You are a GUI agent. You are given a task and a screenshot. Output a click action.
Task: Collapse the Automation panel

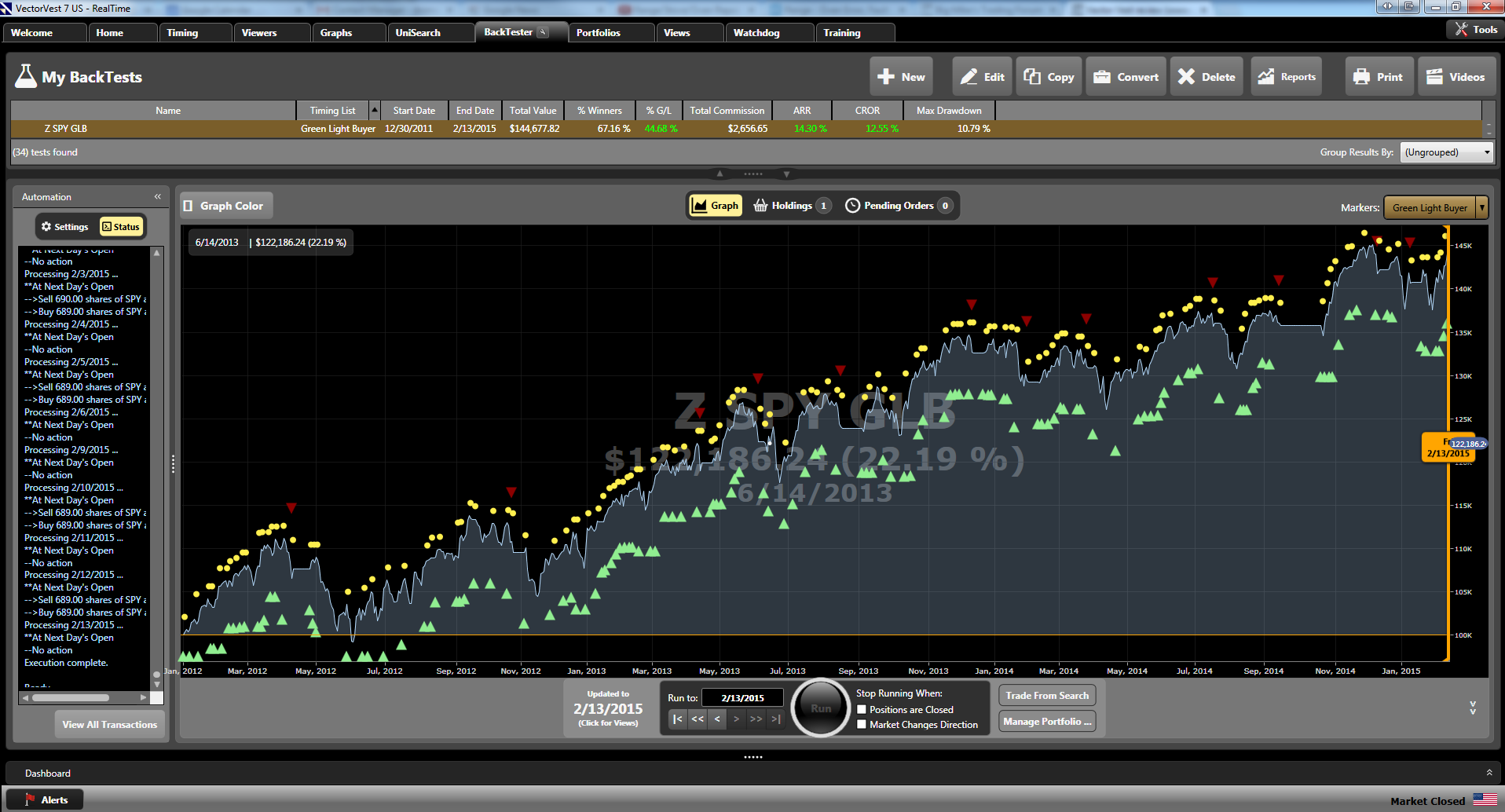(x=157, y=196)
